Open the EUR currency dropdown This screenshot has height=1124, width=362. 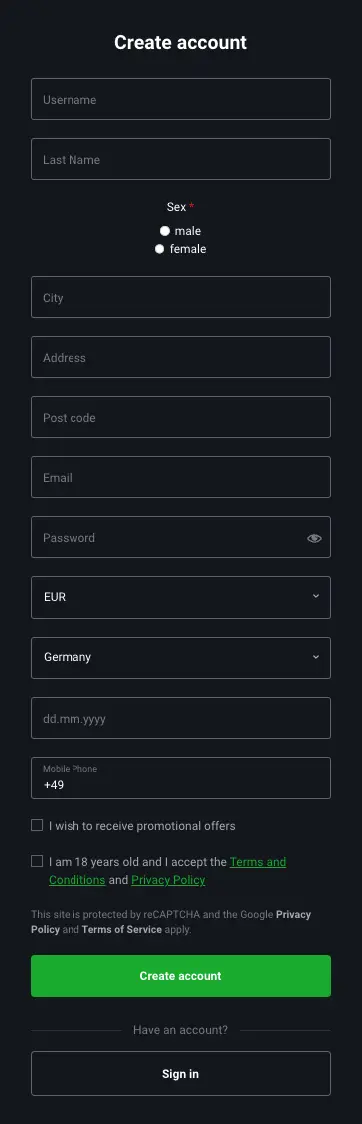coord(181,597)
